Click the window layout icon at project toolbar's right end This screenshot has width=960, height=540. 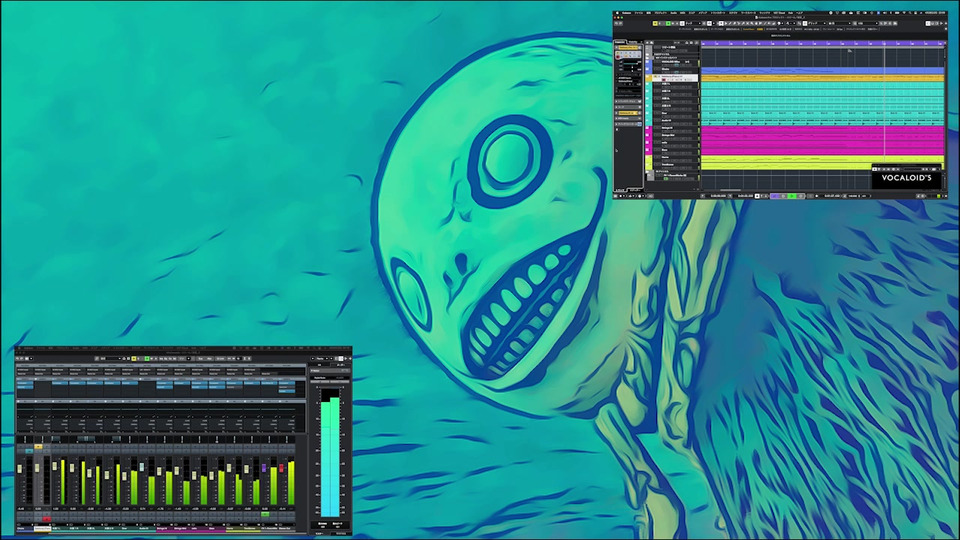click(x=928, y=23)
